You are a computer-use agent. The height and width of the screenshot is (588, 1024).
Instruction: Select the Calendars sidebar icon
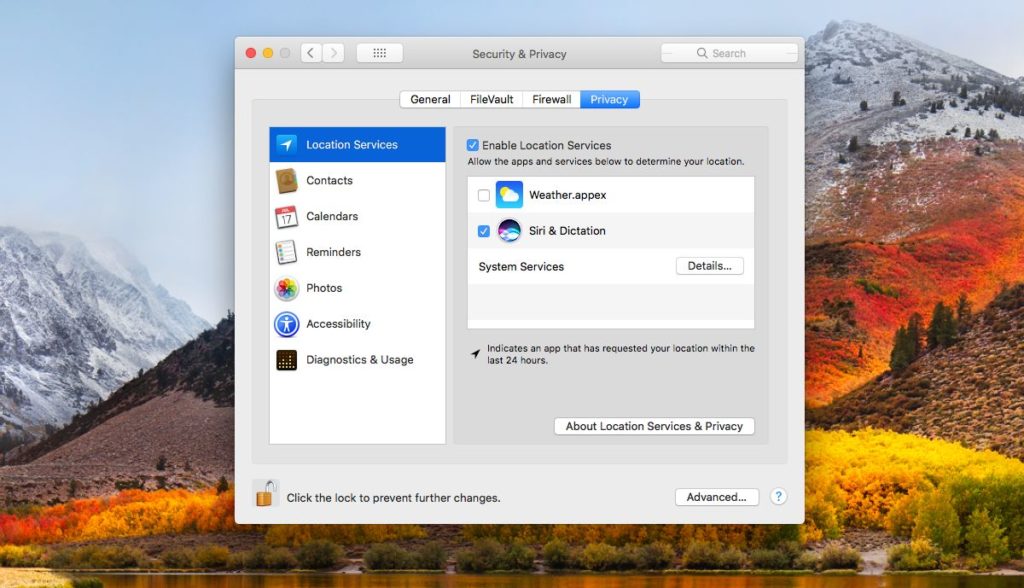coord(287,216)
